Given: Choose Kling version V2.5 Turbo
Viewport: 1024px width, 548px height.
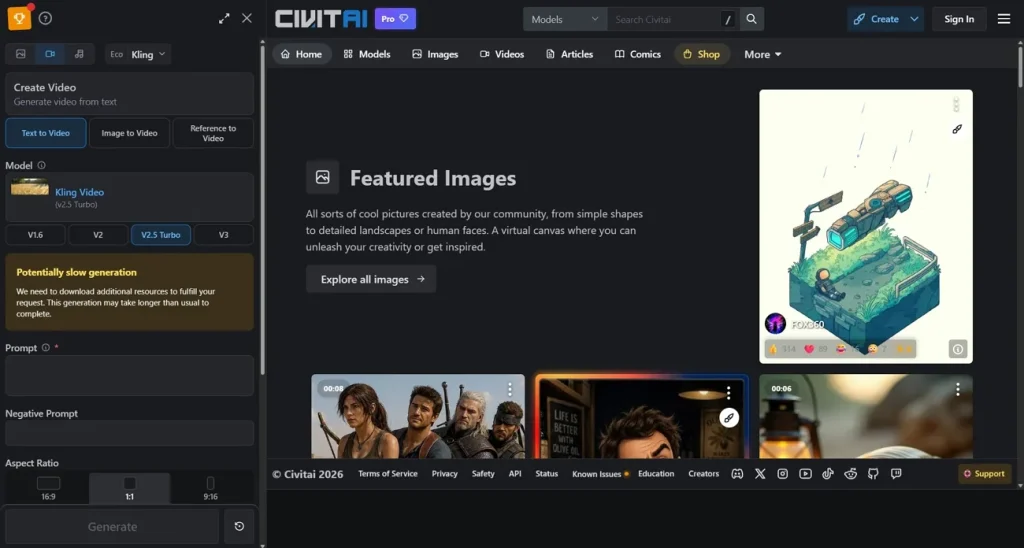Looking at the screenshot, I should [161, 234].
